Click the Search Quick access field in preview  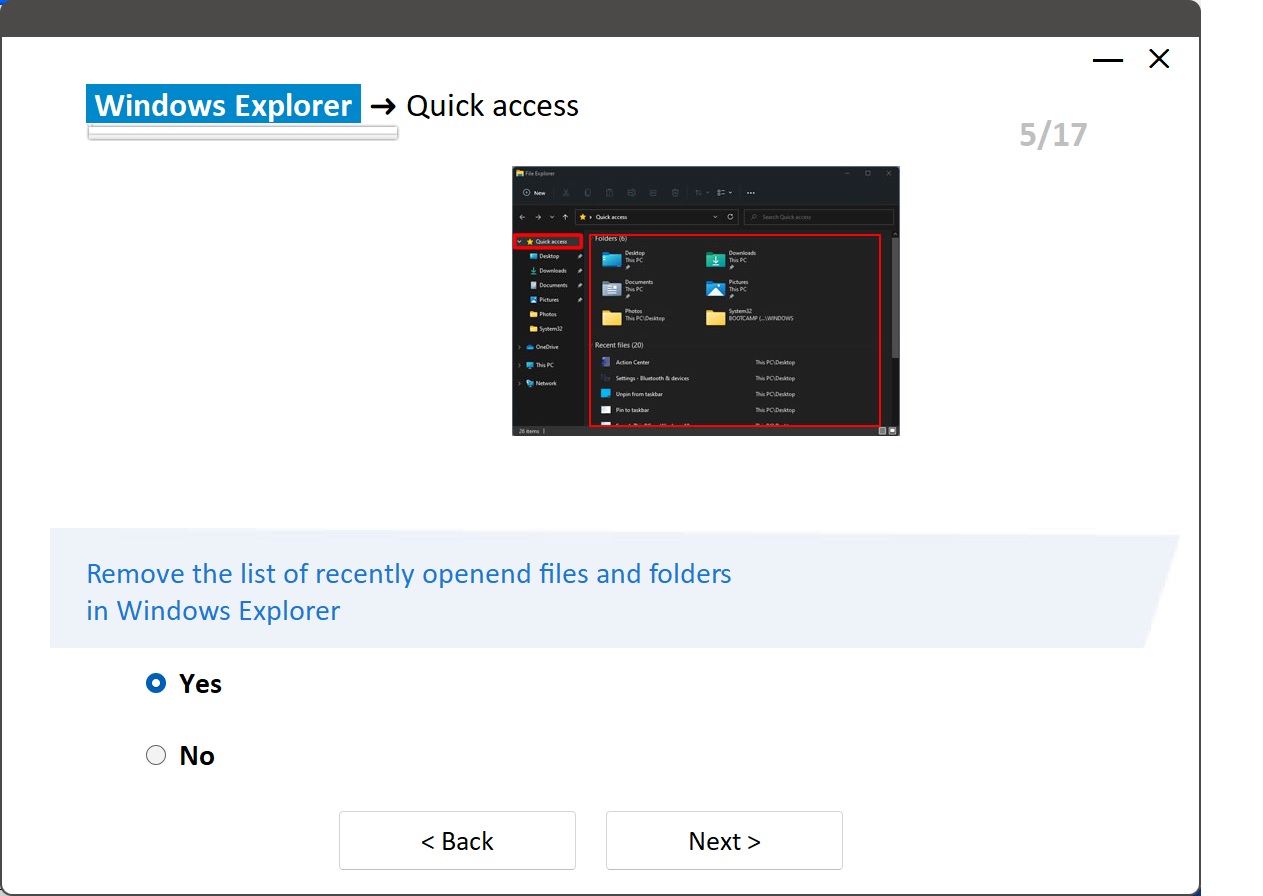coord(819,217)
